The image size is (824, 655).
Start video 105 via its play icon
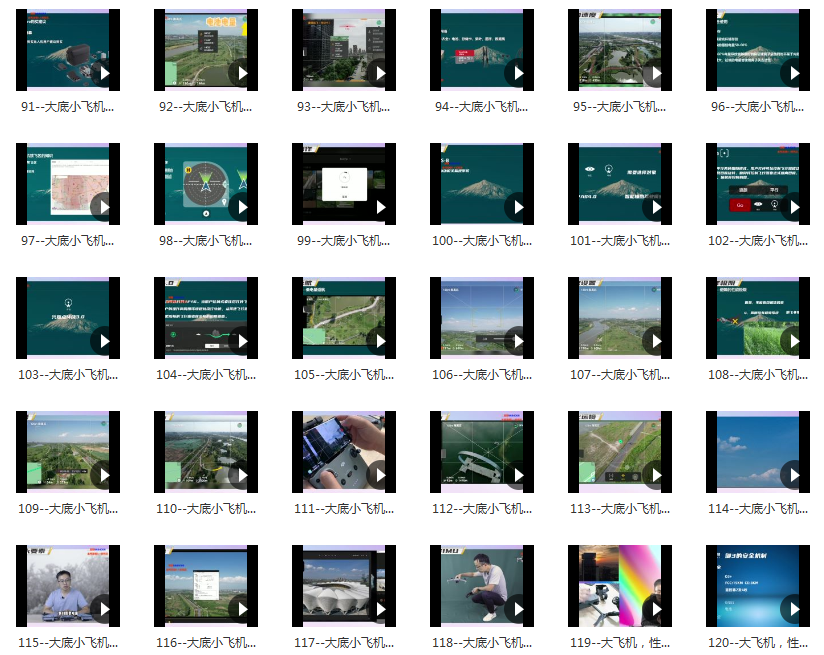(379, 341)
